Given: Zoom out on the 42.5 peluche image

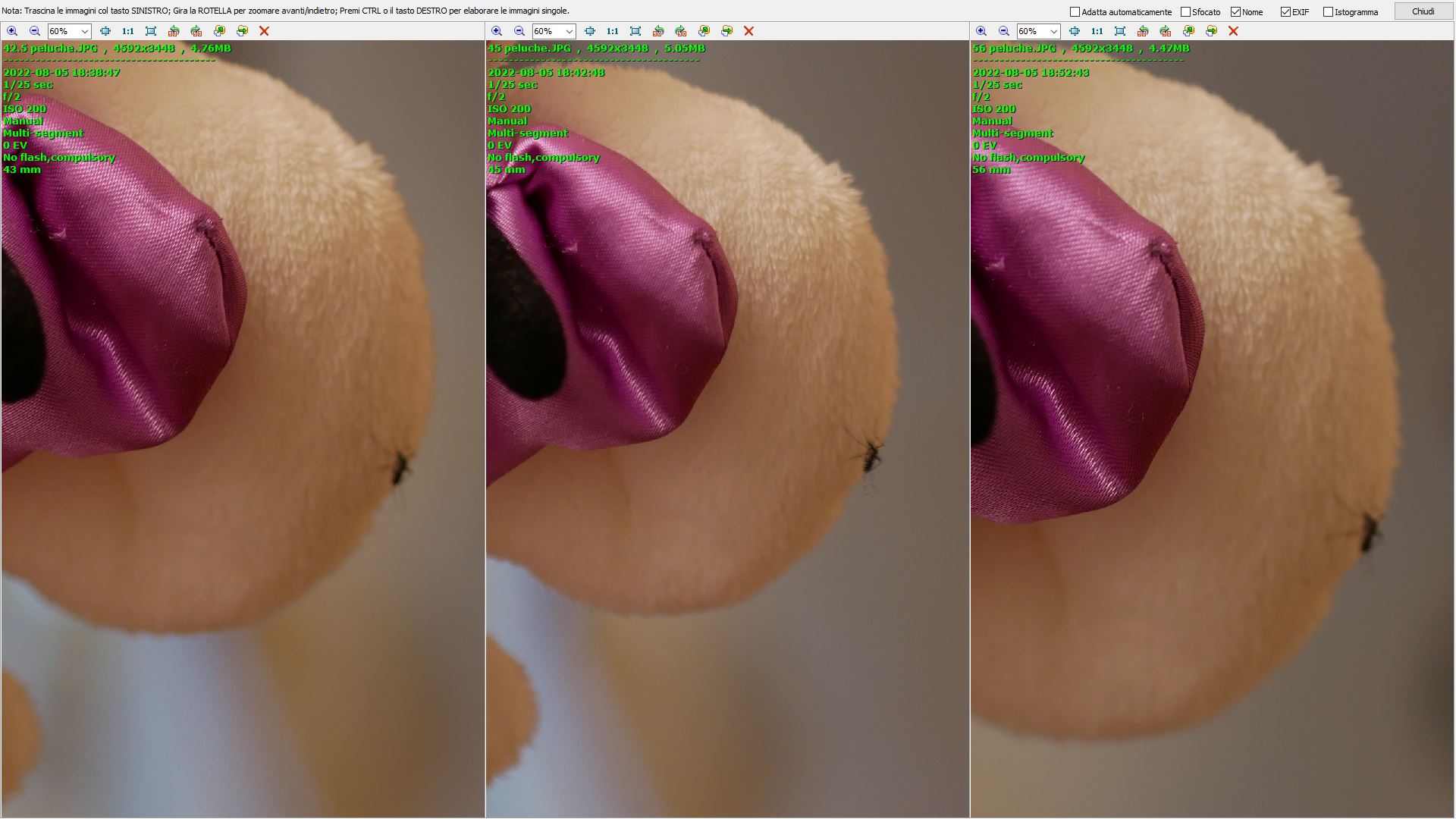Looking at the screenshot, I should [35, 31].
